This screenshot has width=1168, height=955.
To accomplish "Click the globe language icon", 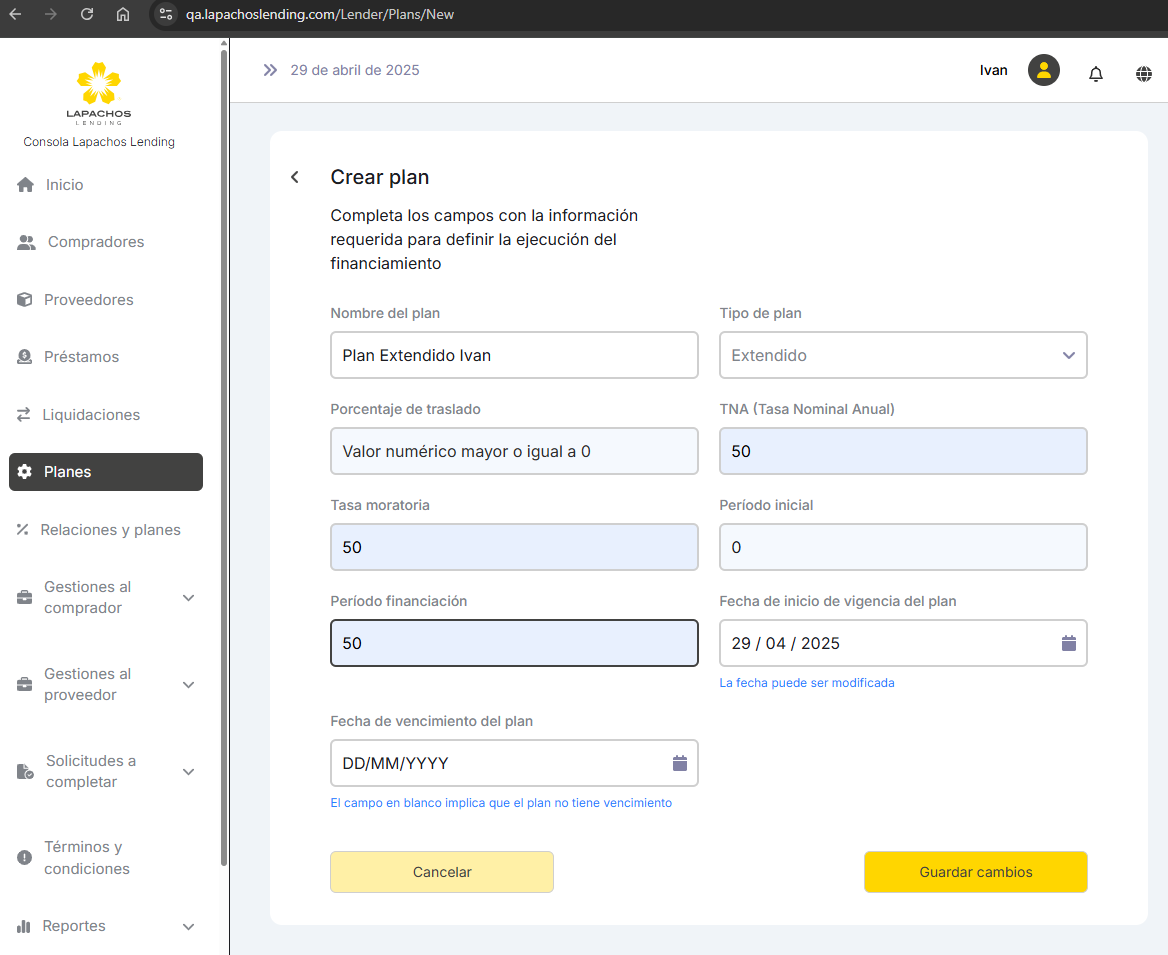I will pos(1144,73).
